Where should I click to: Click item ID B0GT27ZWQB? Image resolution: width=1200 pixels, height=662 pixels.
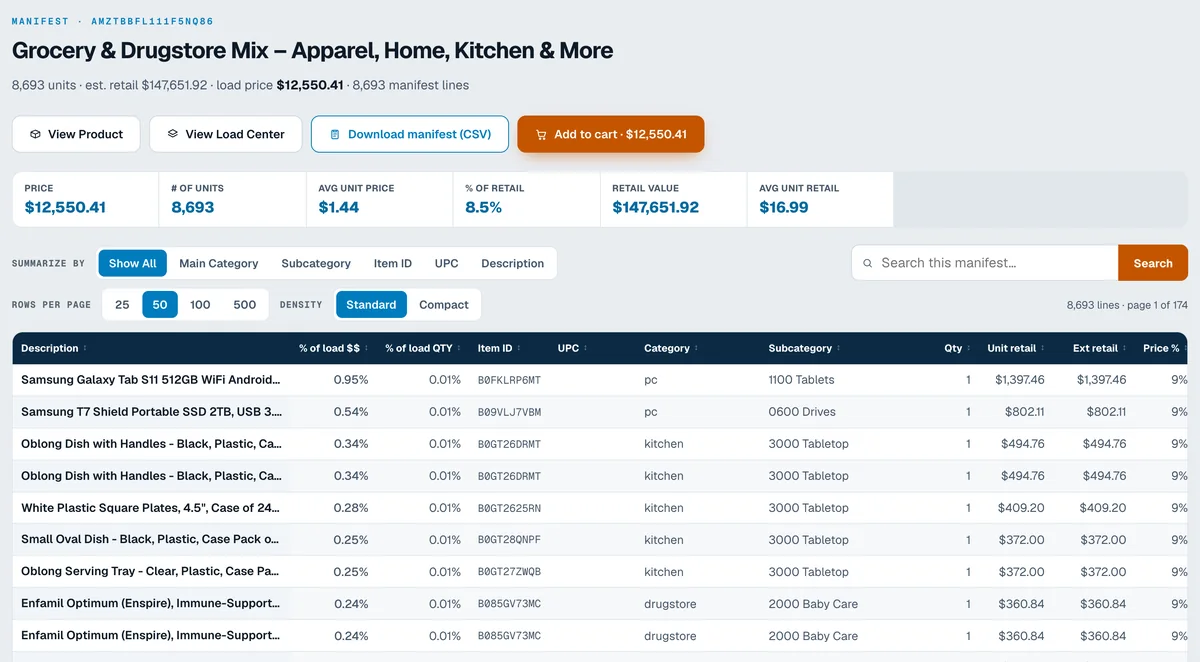click(509, 572)
